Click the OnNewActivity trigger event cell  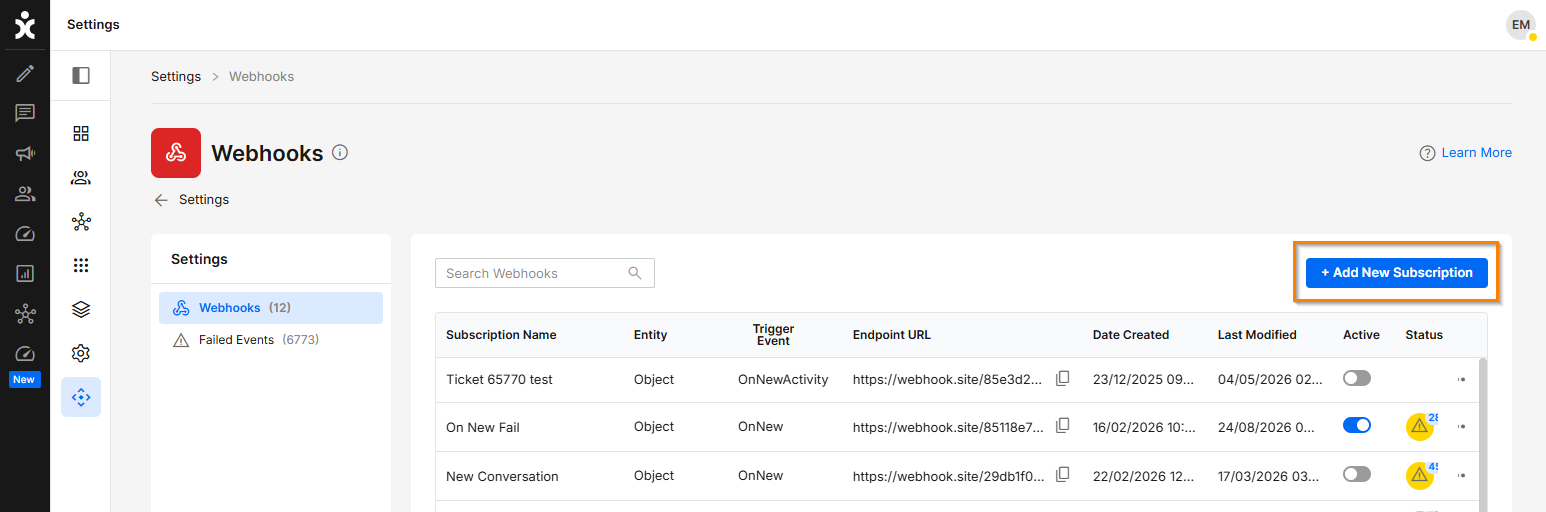[783, 380]
